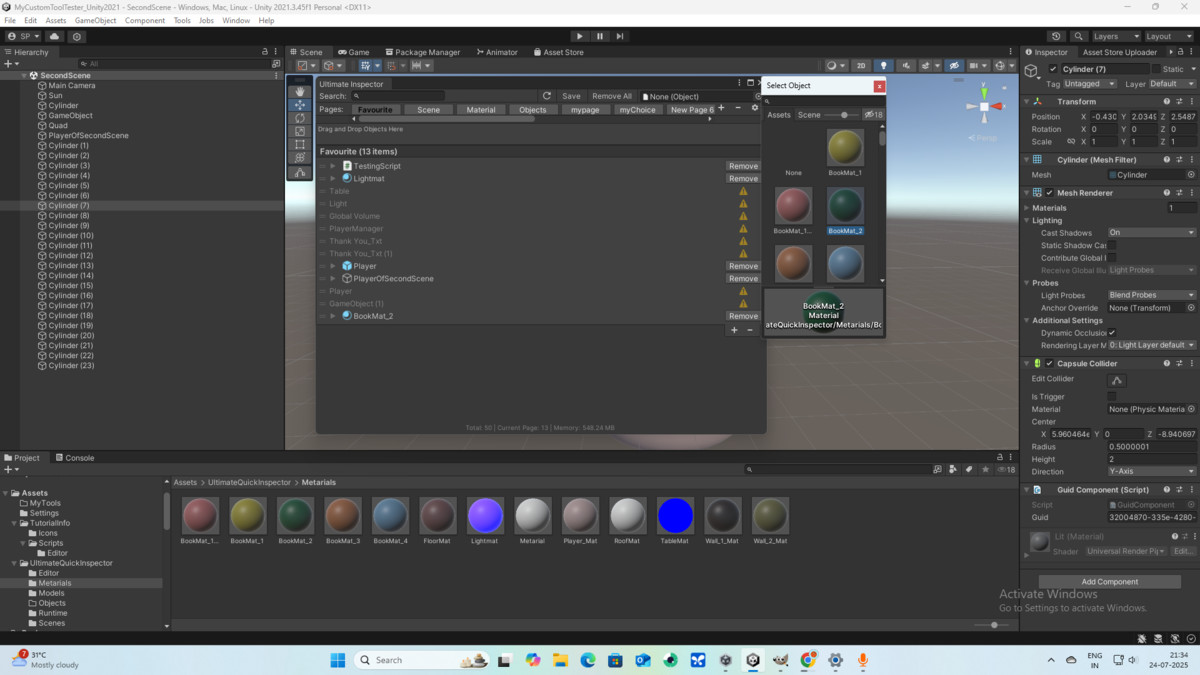This screenshot has width=1200, height=675.
Task: Click the Pause button
Action: tap(600, 36)
